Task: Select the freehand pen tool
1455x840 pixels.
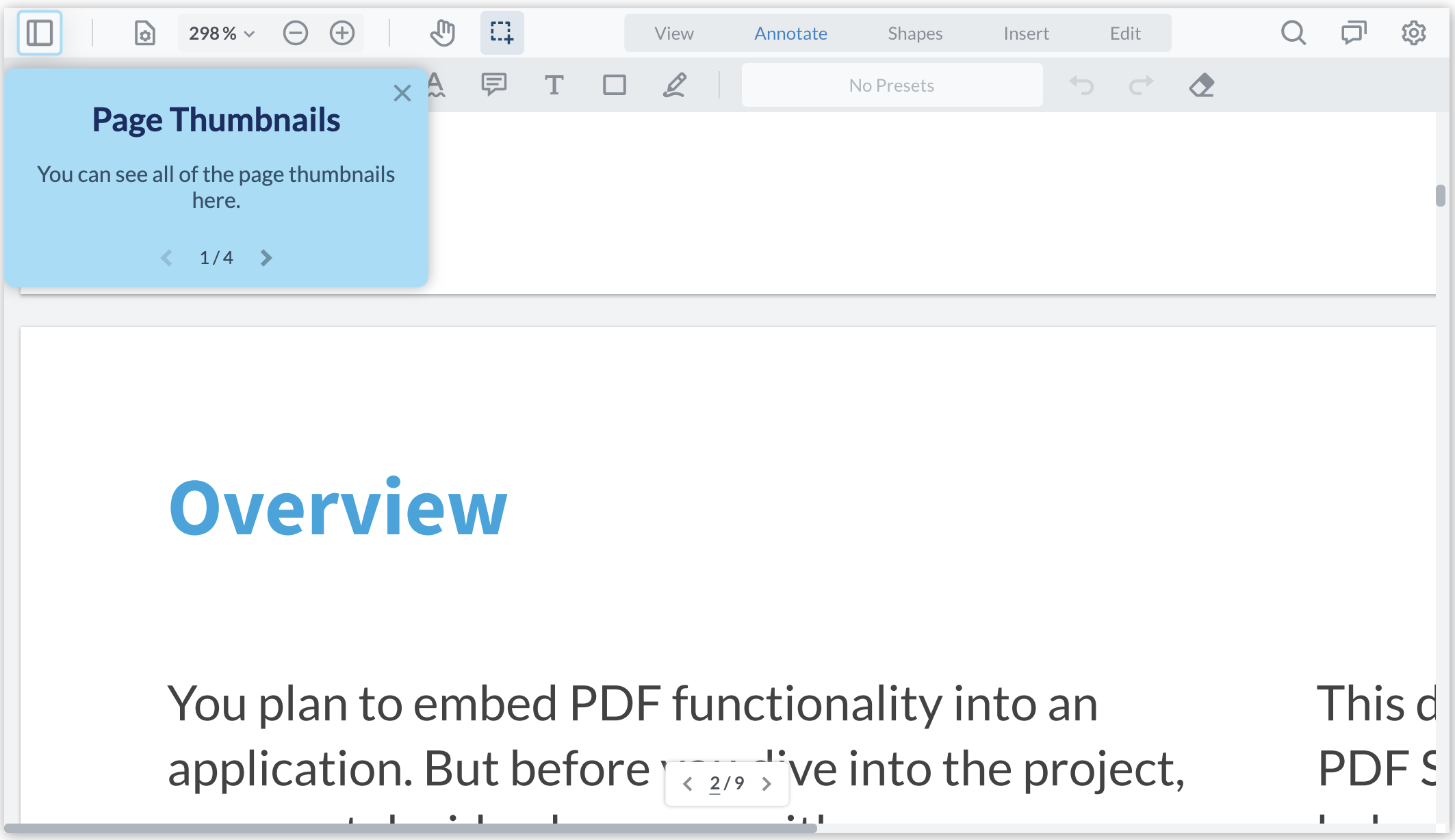Action: click(x=674, y=86)
